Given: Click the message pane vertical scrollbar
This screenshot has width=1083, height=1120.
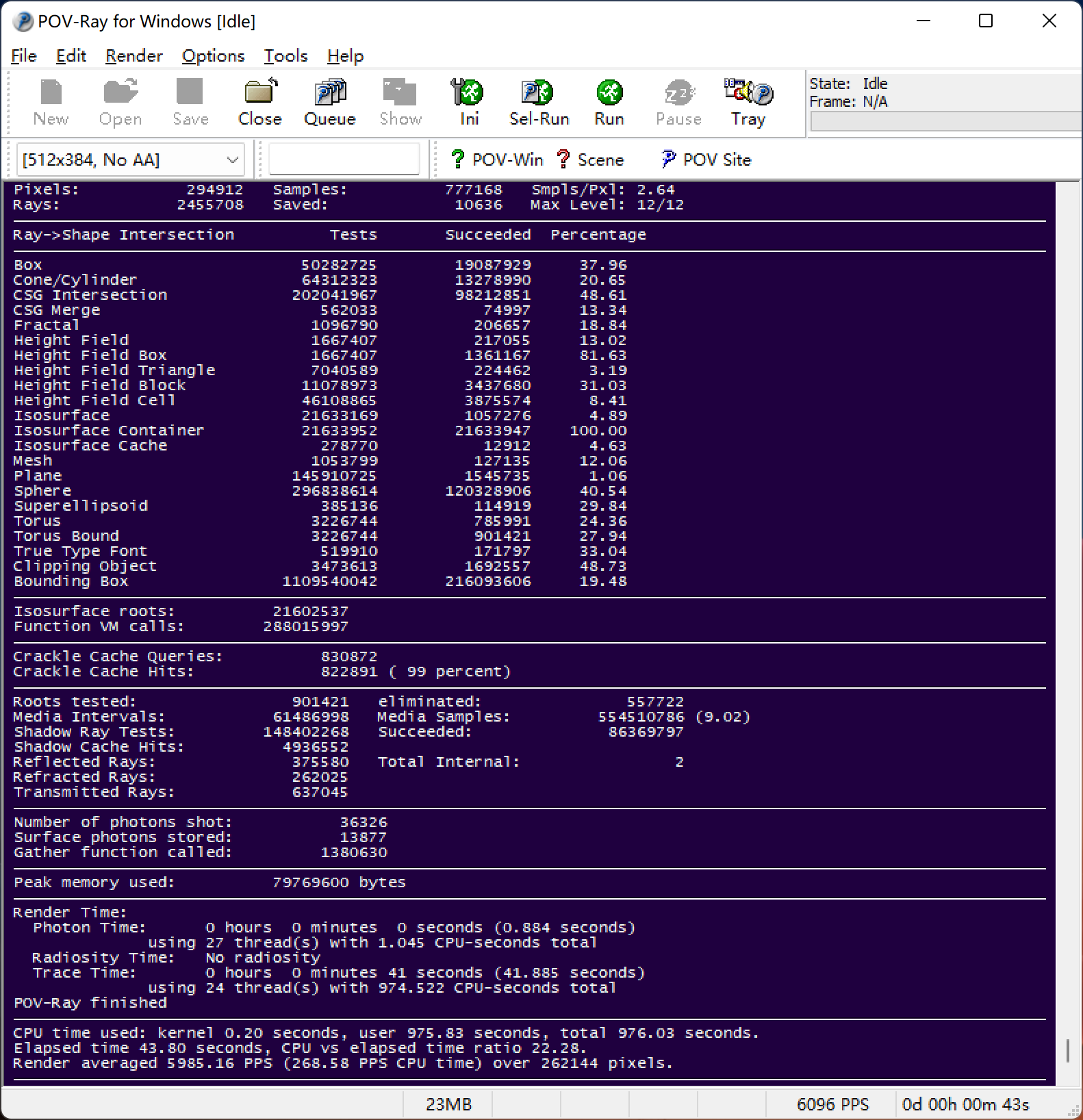Looking at the screenshot, I should coord(1068,1051).
